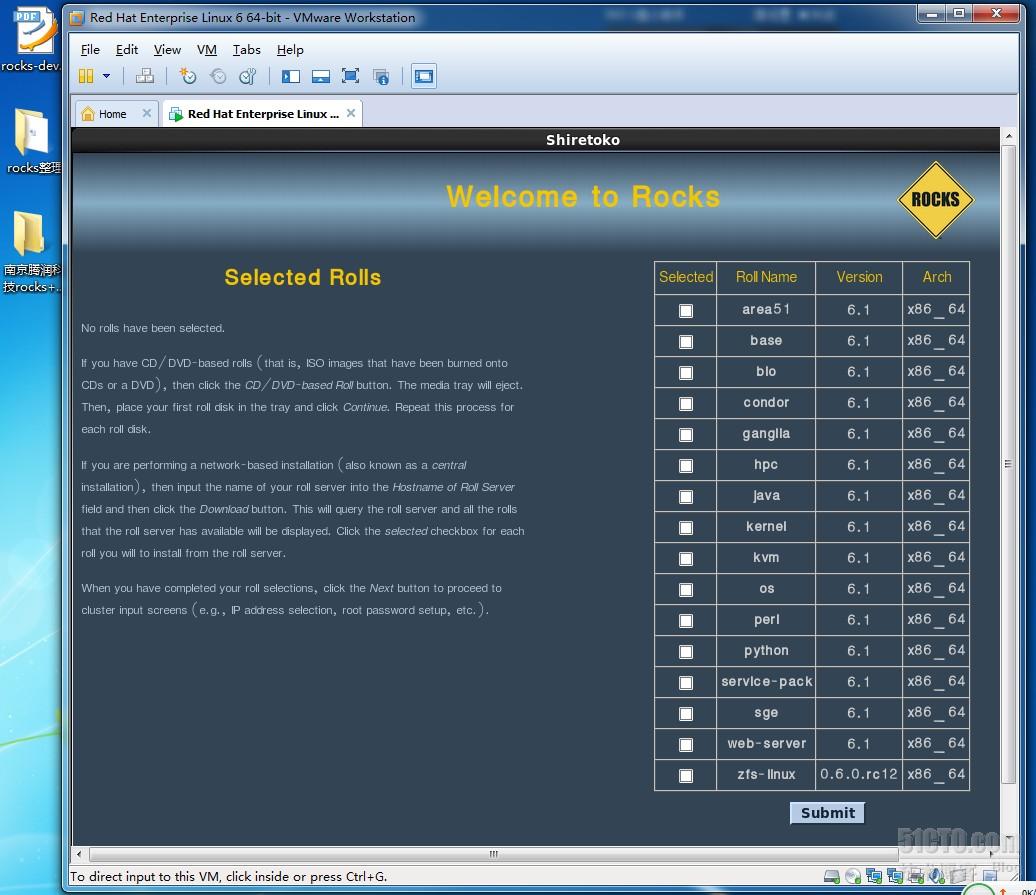Click the Arch column header

tap(936, 277)
